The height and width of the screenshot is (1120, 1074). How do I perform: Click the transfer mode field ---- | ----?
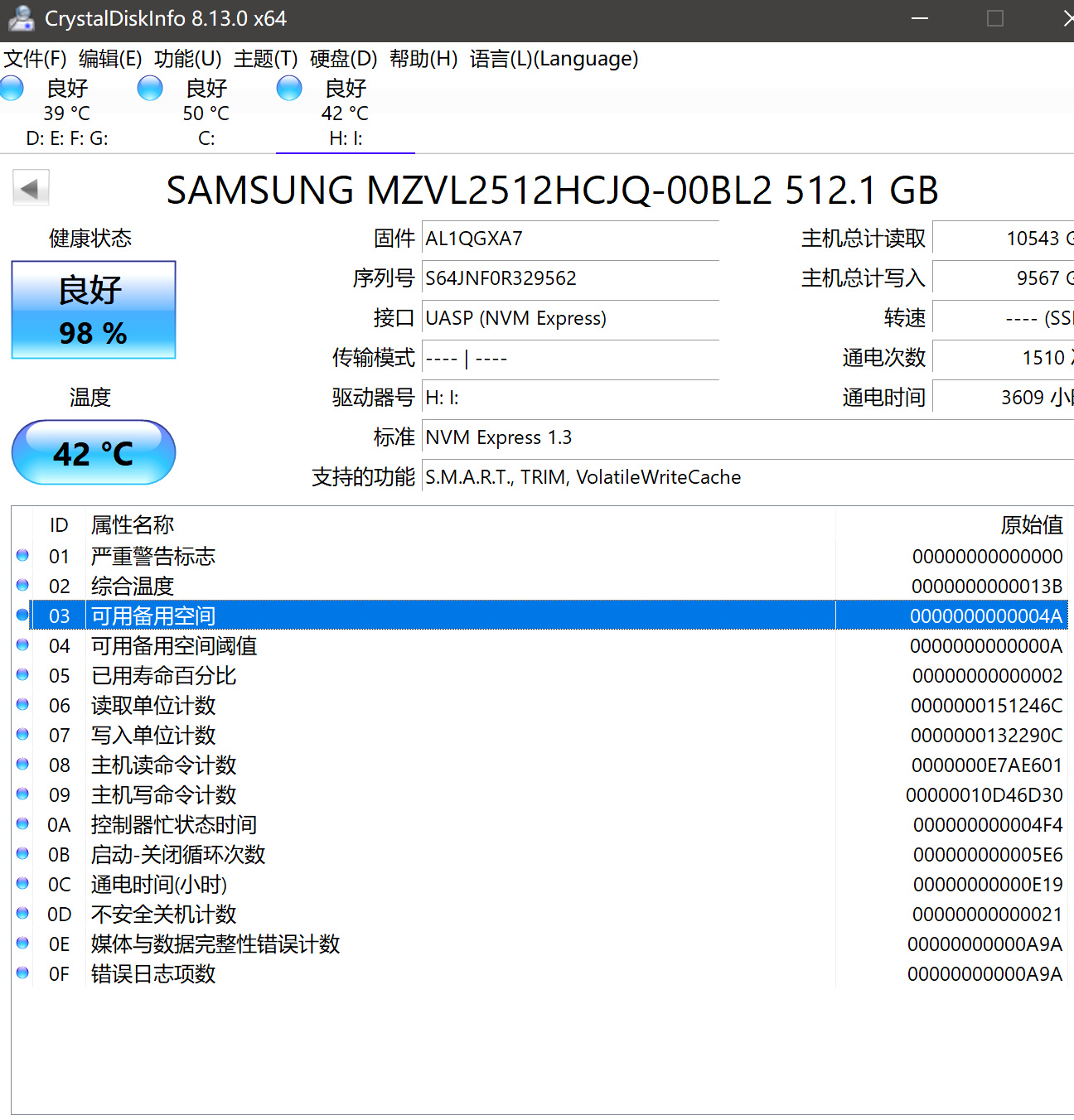pos(570,358)
